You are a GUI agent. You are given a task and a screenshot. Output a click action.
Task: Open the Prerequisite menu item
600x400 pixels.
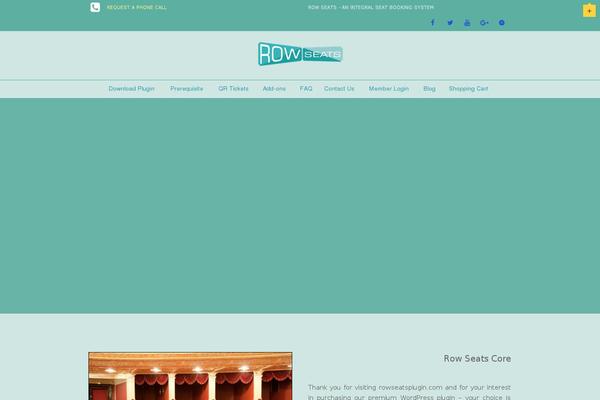[x=187, y=88]
